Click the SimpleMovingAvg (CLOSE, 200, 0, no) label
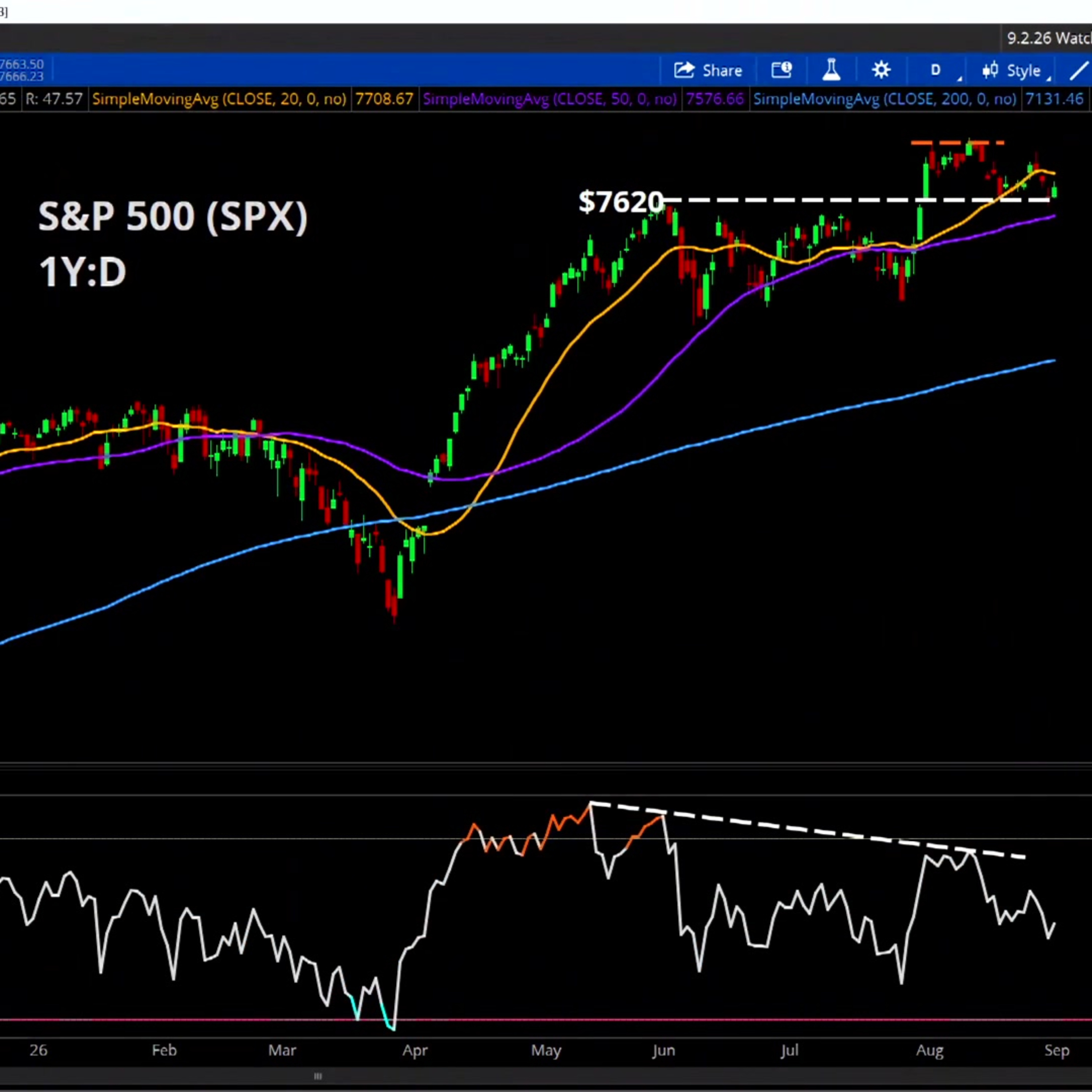 tap(885, 99)
